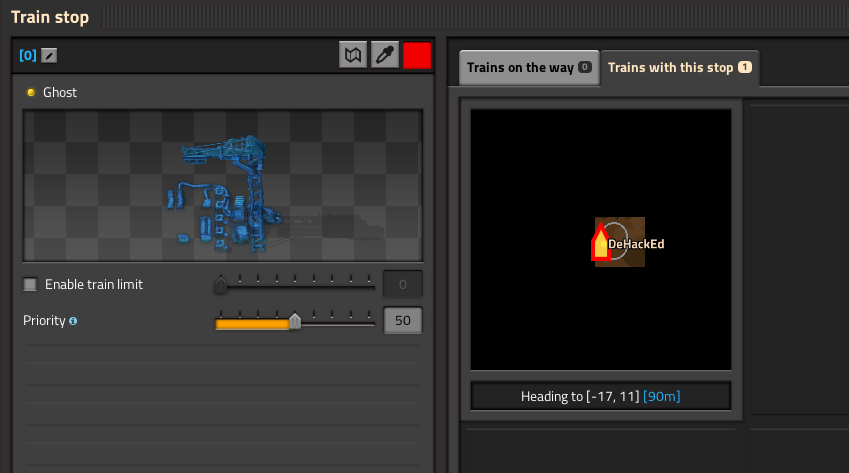Click the Ghost status label
The image size is (849, 473).
click(x=60, y=93)
